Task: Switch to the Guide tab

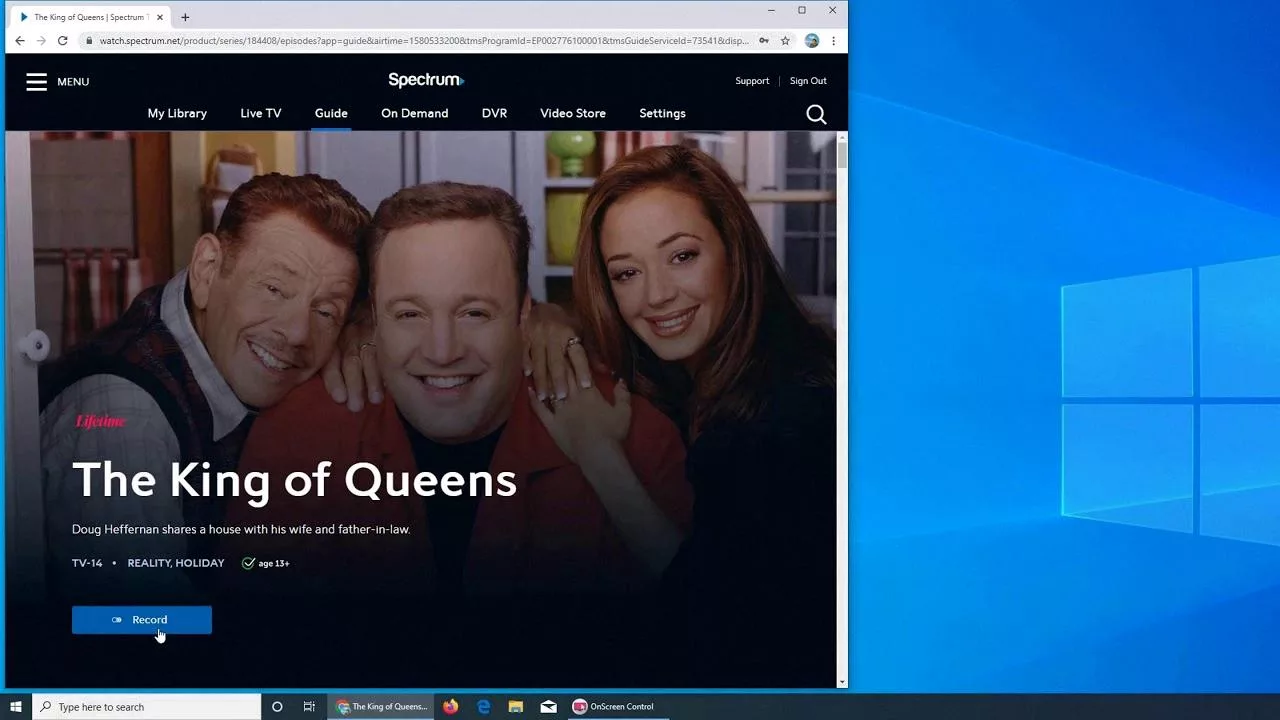Action: tap(331, 113)
